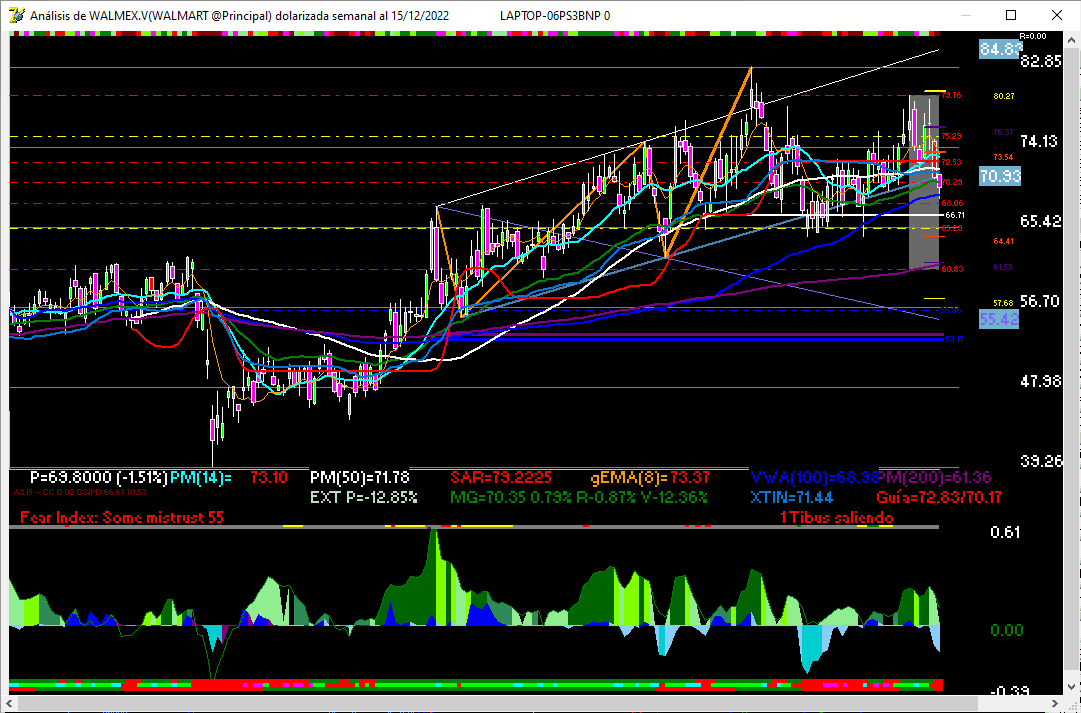Click the yellow level label 80.27

(x=1003, y=96)
